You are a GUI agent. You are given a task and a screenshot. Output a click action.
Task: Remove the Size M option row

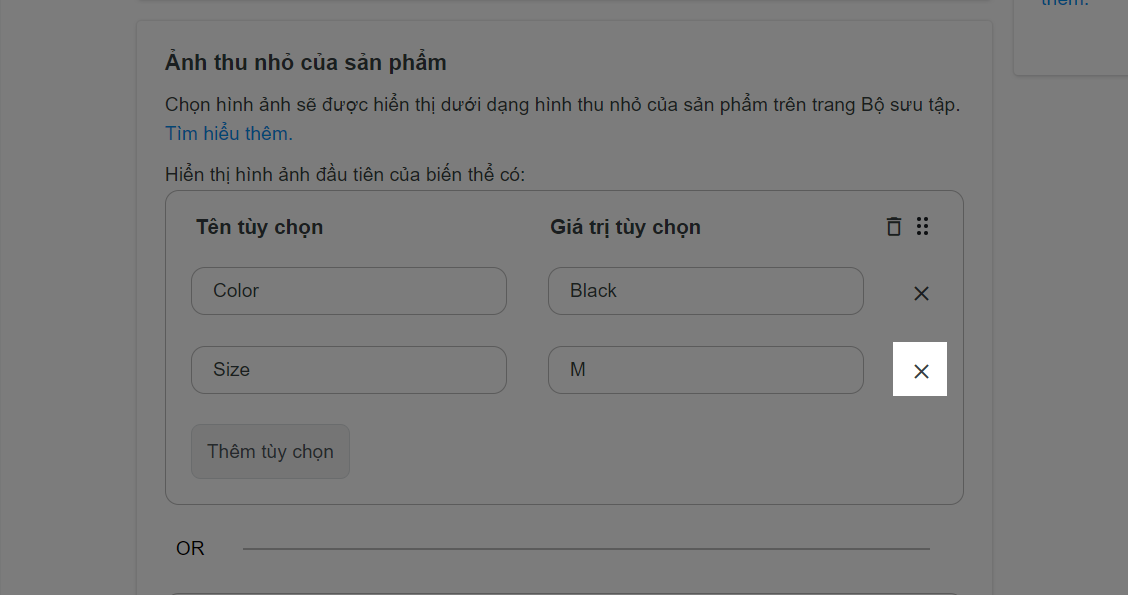click(x=921, y=371)
